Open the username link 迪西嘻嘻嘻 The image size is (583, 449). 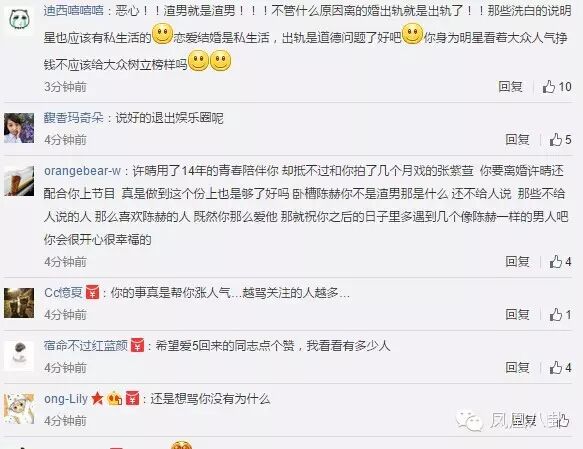click(74, 10)
